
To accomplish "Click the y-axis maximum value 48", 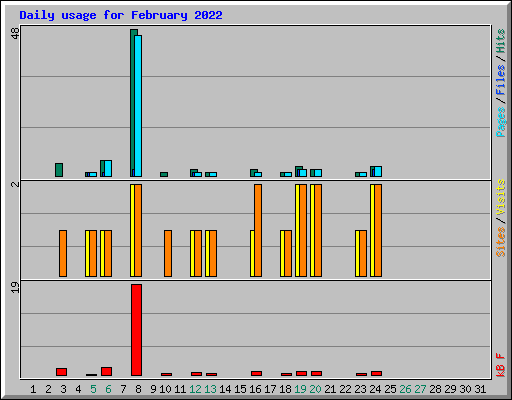I will (x=15, y=33).
